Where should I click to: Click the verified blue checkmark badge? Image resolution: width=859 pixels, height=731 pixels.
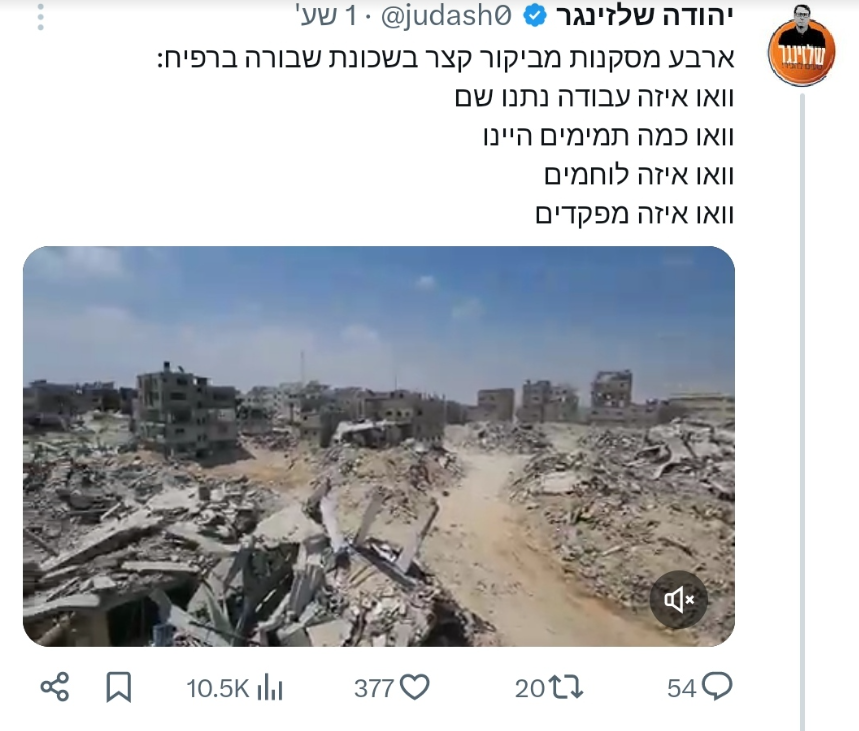point(535,16)
